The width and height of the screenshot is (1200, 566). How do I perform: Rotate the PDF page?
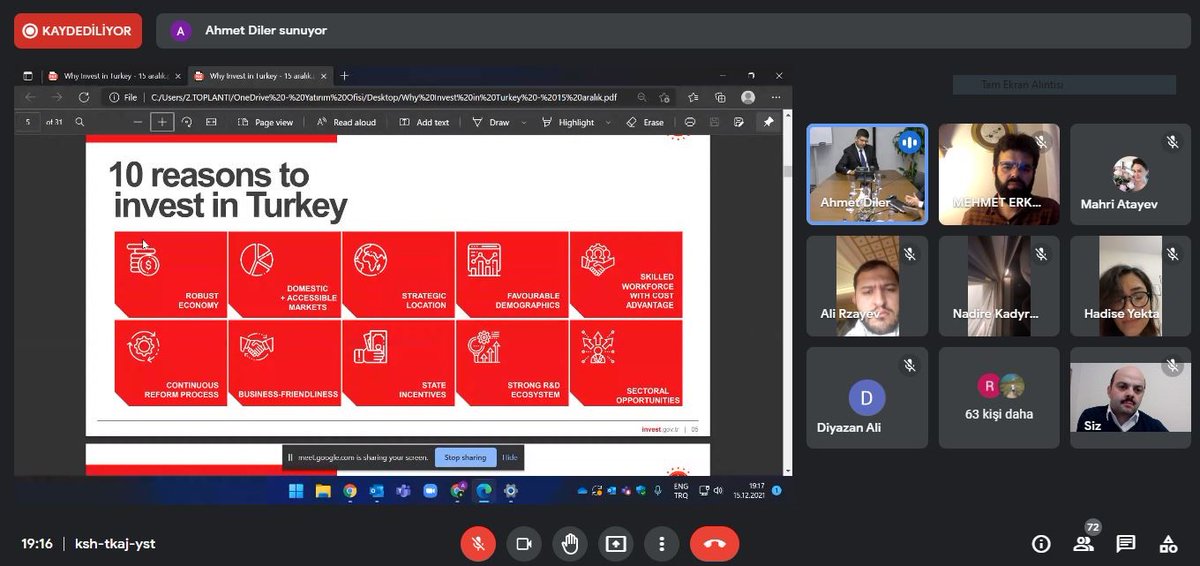(x=187, y=122)
